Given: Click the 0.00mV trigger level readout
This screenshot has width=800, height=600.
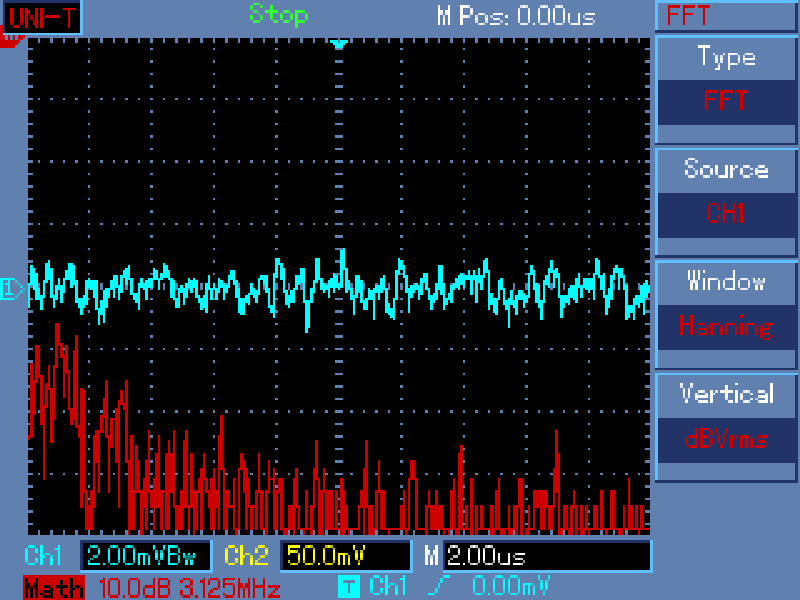Looking at the screenshot, I should coord(511,586).
